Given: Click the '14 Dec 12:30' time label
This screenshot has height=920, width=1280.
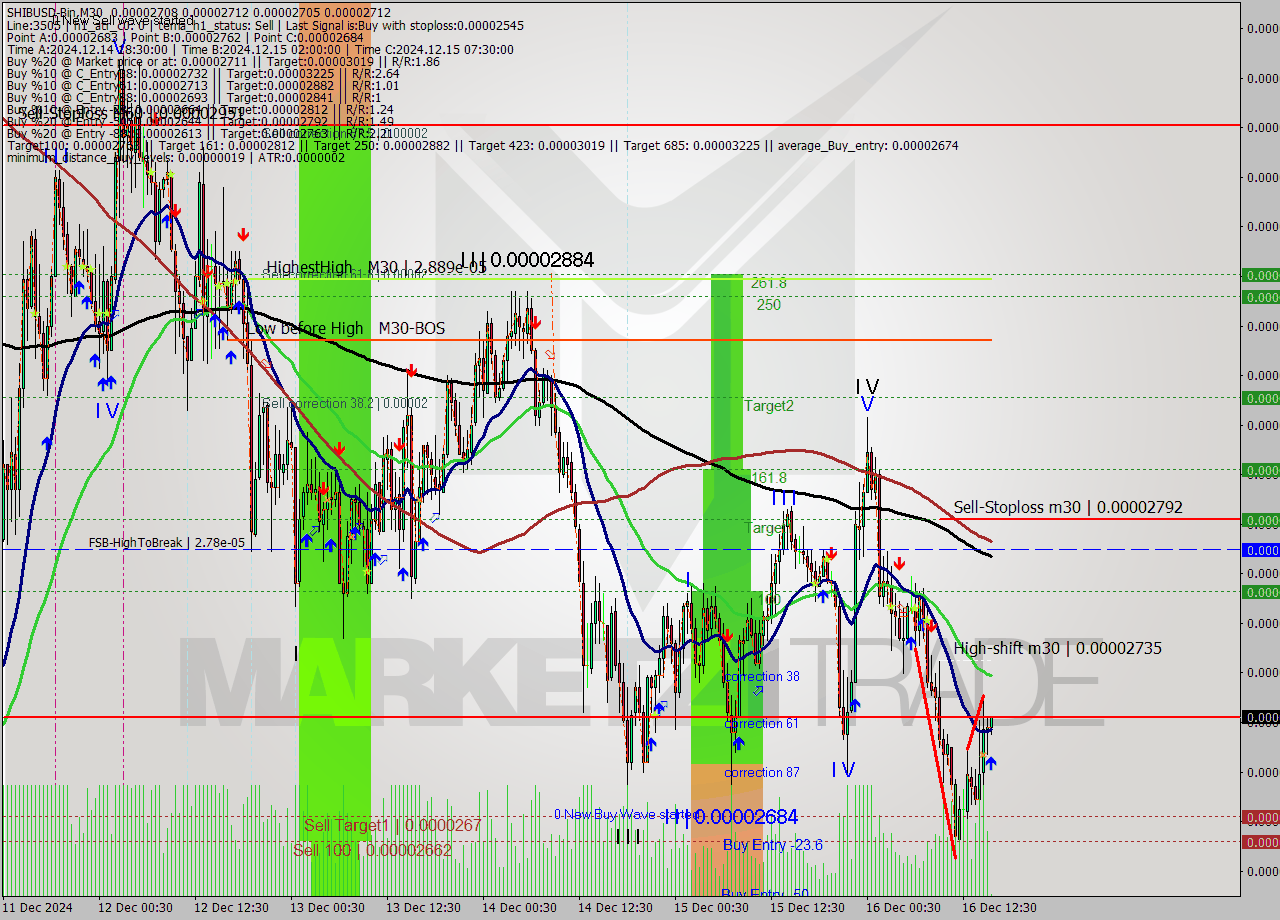Looking at the screenshot, I should click(x=616, y=907).
